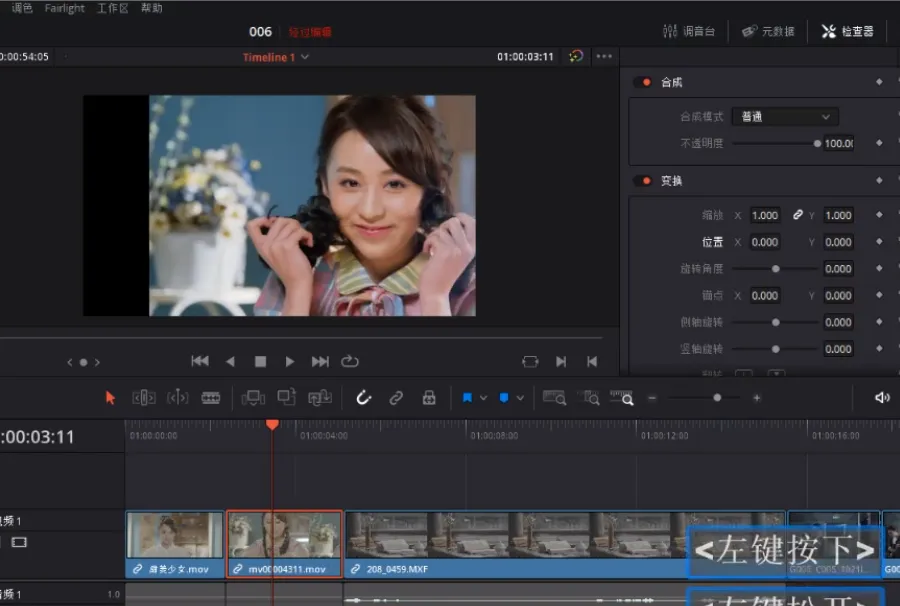Open the flag color dropdown arrow
The height and width of the screenshot is (606, 900).
[x=483, y=398]
